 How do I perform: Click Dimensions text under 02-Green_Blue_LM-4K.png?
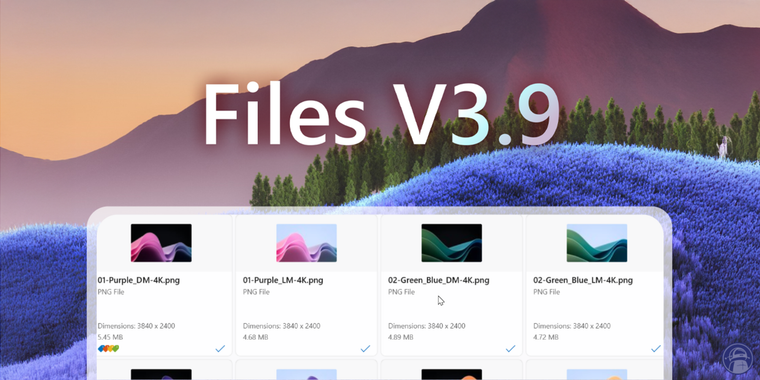(572, 326)
